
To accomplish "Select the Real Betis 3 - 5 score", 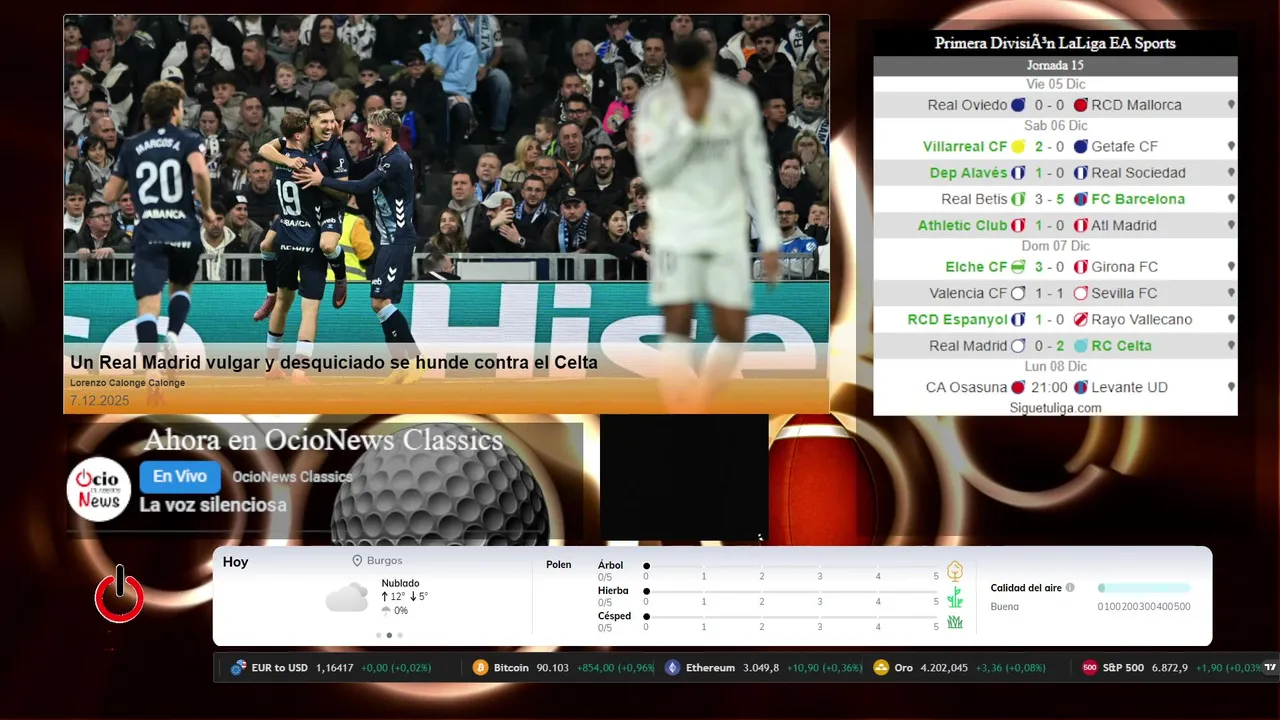I will pos(1050,199).
